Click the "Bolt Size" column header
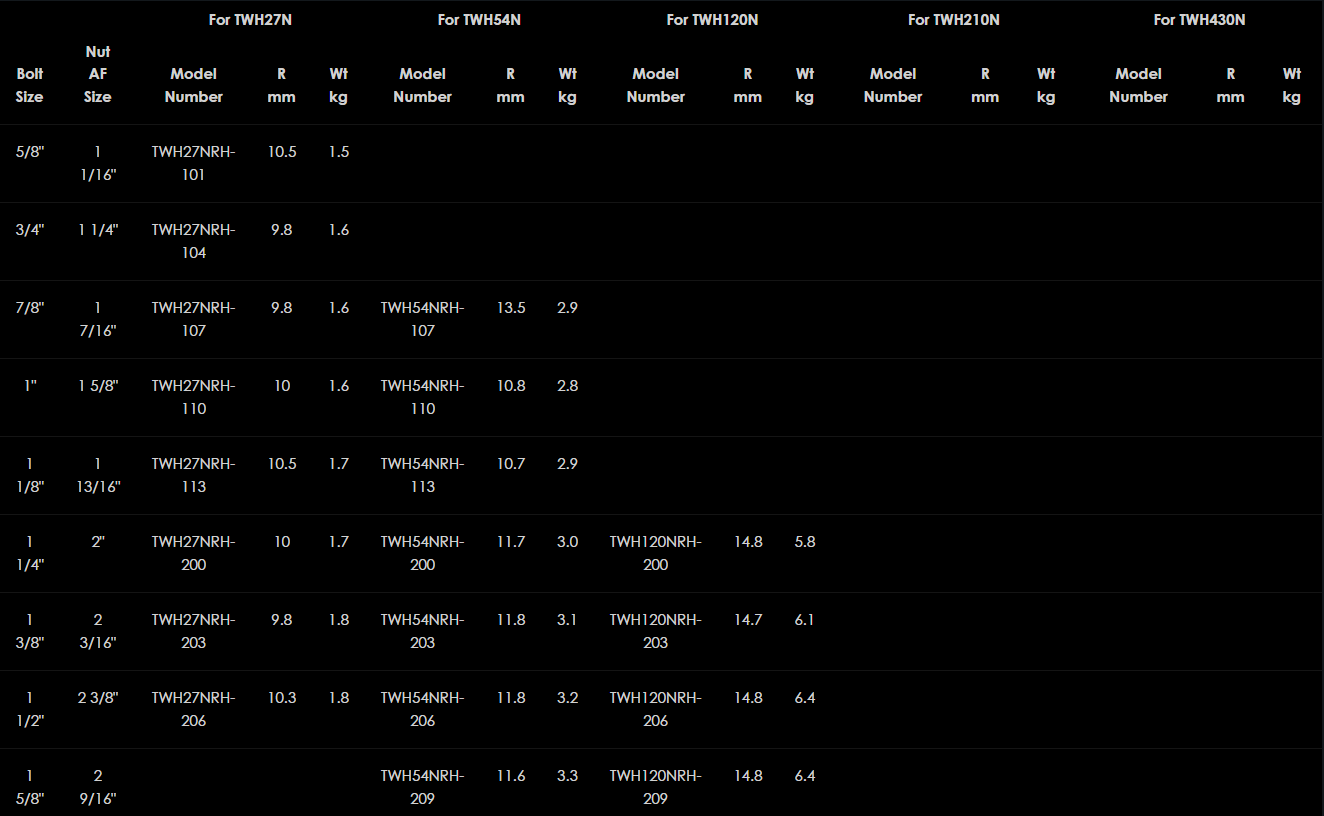 (x=30, y=85)
